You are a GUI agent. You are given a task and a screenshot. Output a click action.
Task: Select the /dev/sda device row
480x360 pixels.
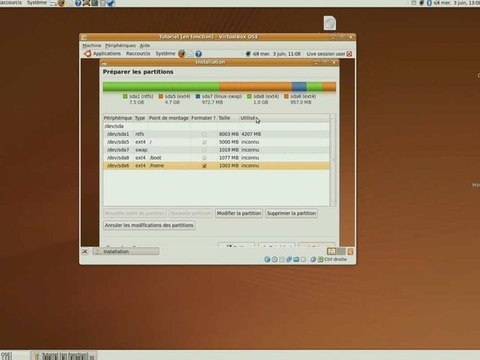(x=216, y=126)
